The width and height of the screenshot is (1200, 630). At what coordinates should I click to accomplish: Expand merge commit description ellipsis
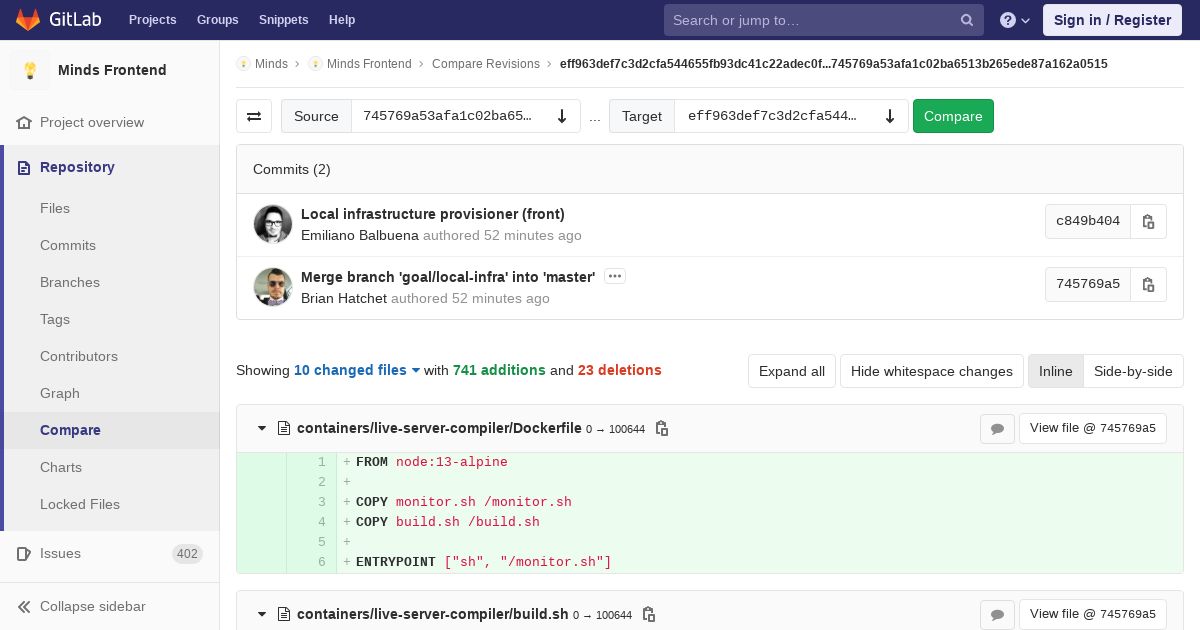(615, 276)
